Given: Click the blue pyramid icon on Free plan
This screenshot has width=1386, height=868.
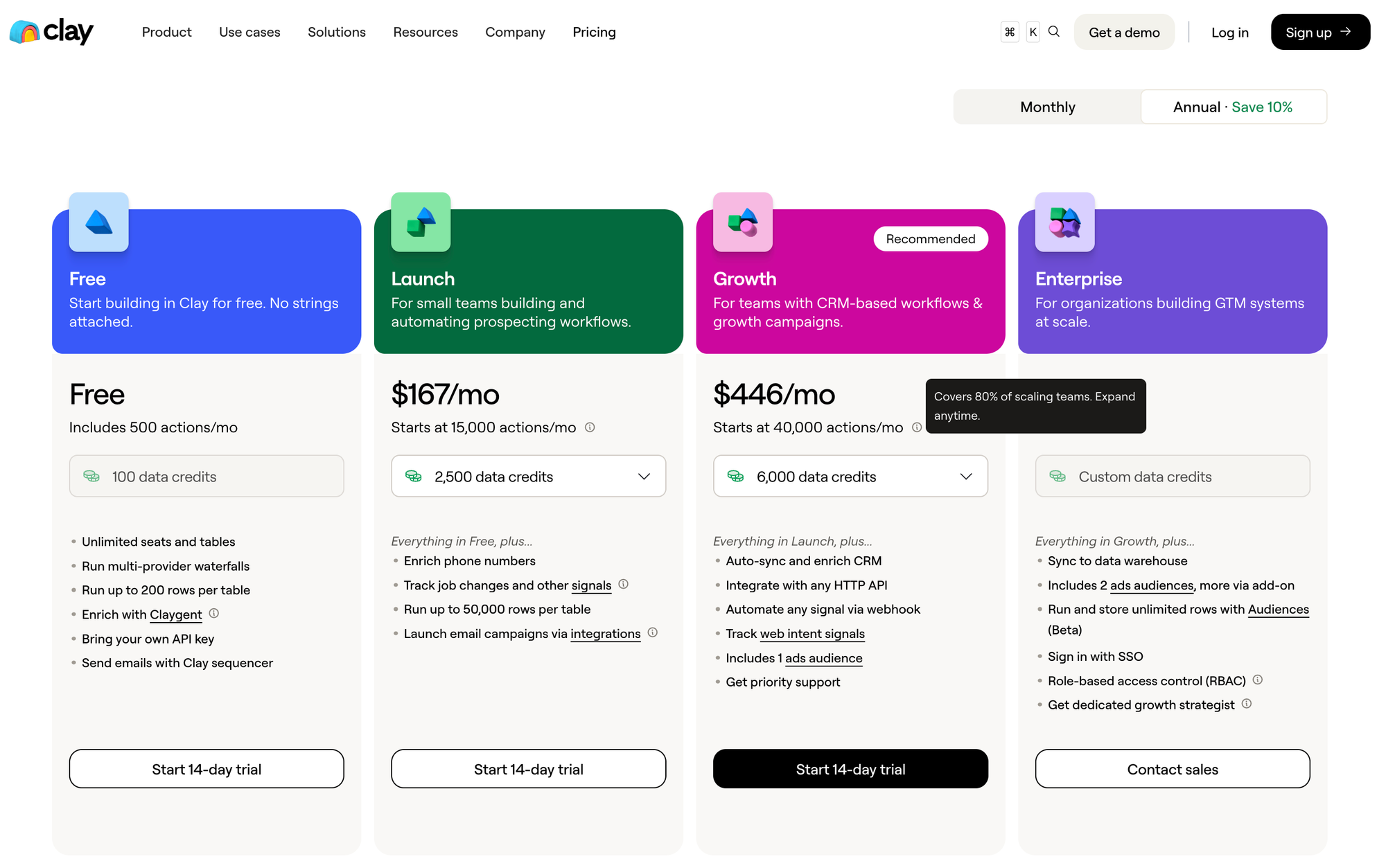Looking at the screenshot, I should [98, 222].
